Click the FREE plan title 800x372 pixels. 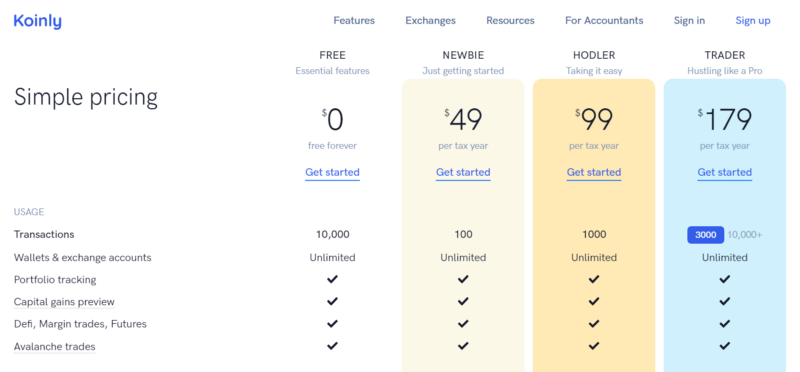pyautogui.click(x=332, y=55)
